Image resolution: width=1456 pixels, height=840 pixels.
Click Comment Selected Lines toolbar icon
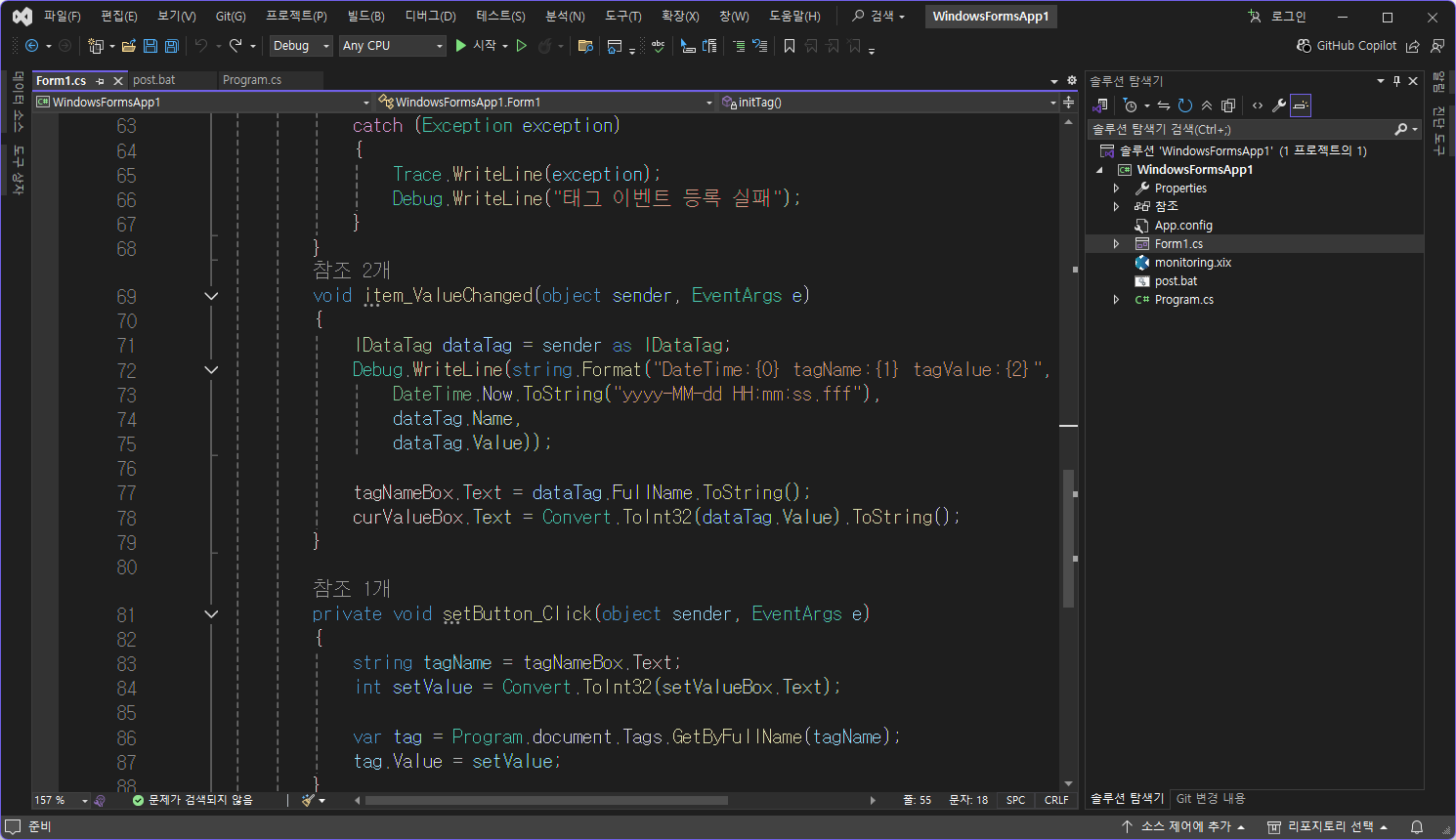(739, 46)
